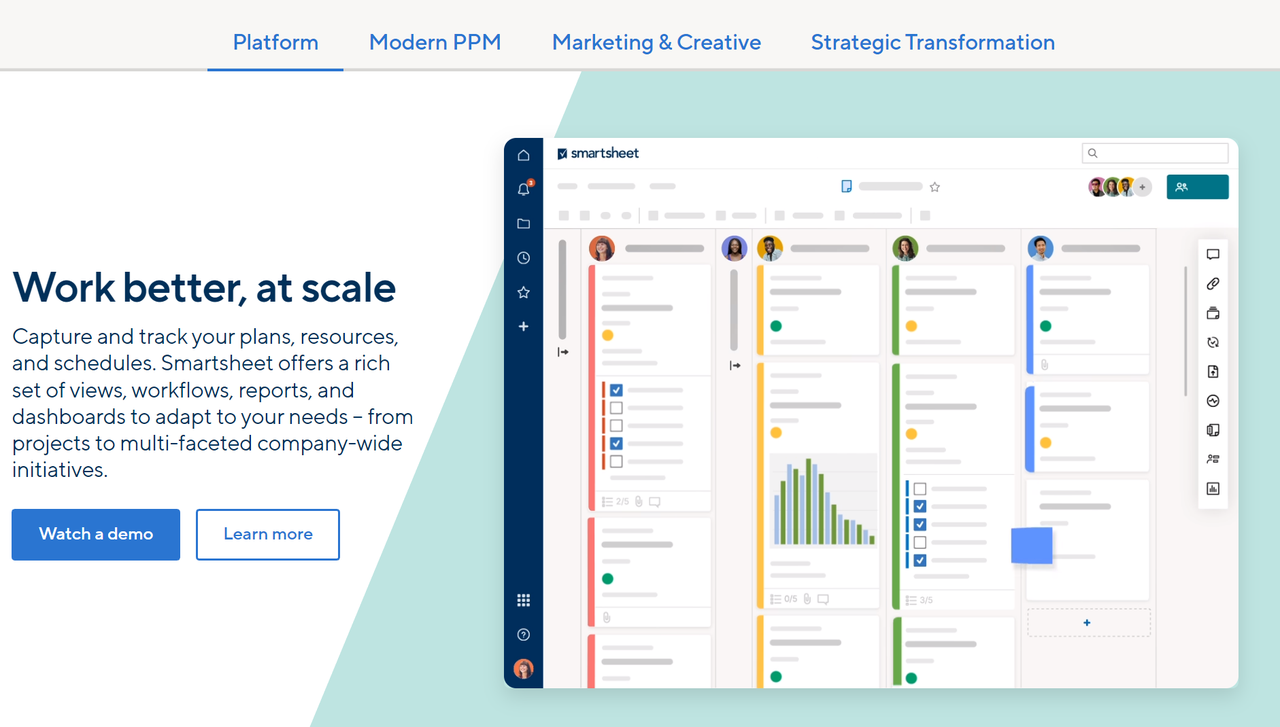Open the Publish upload-file icon
This screenshot has width=1280, height=727.
tap(1213, 372)
